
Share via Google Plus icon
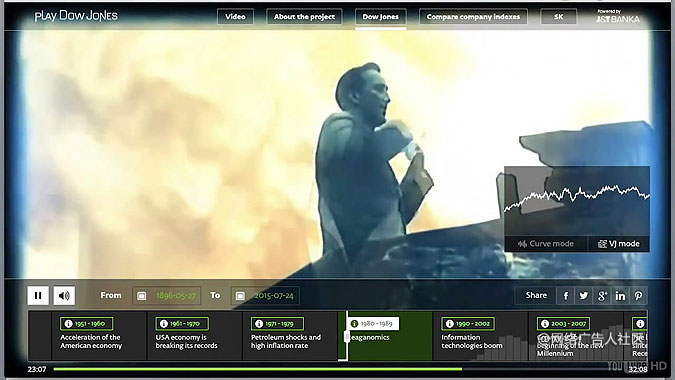point(602,296)
